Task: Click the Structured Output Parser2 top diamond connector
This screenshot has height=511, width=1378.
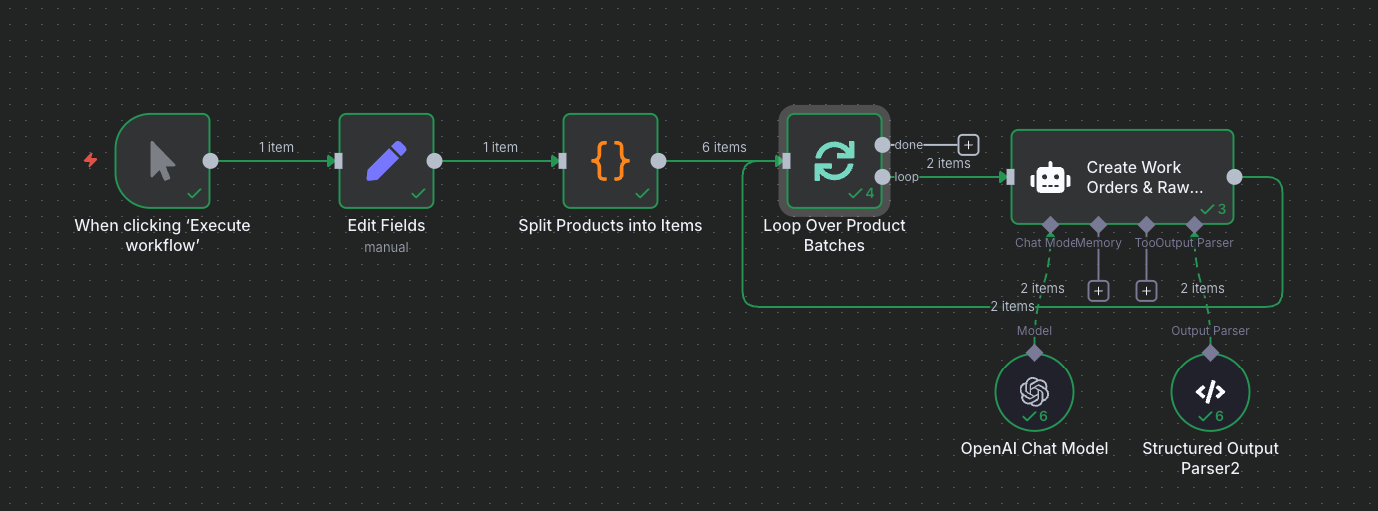Action: tap(1210, 352)
